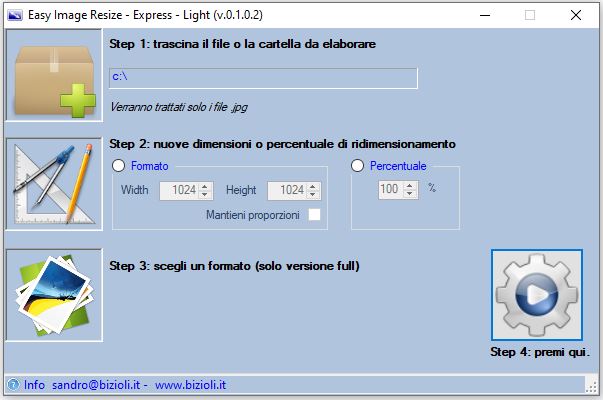
Task: Increase Height with the up arrow
Action: pyautogui.click(x=313, y=187)
